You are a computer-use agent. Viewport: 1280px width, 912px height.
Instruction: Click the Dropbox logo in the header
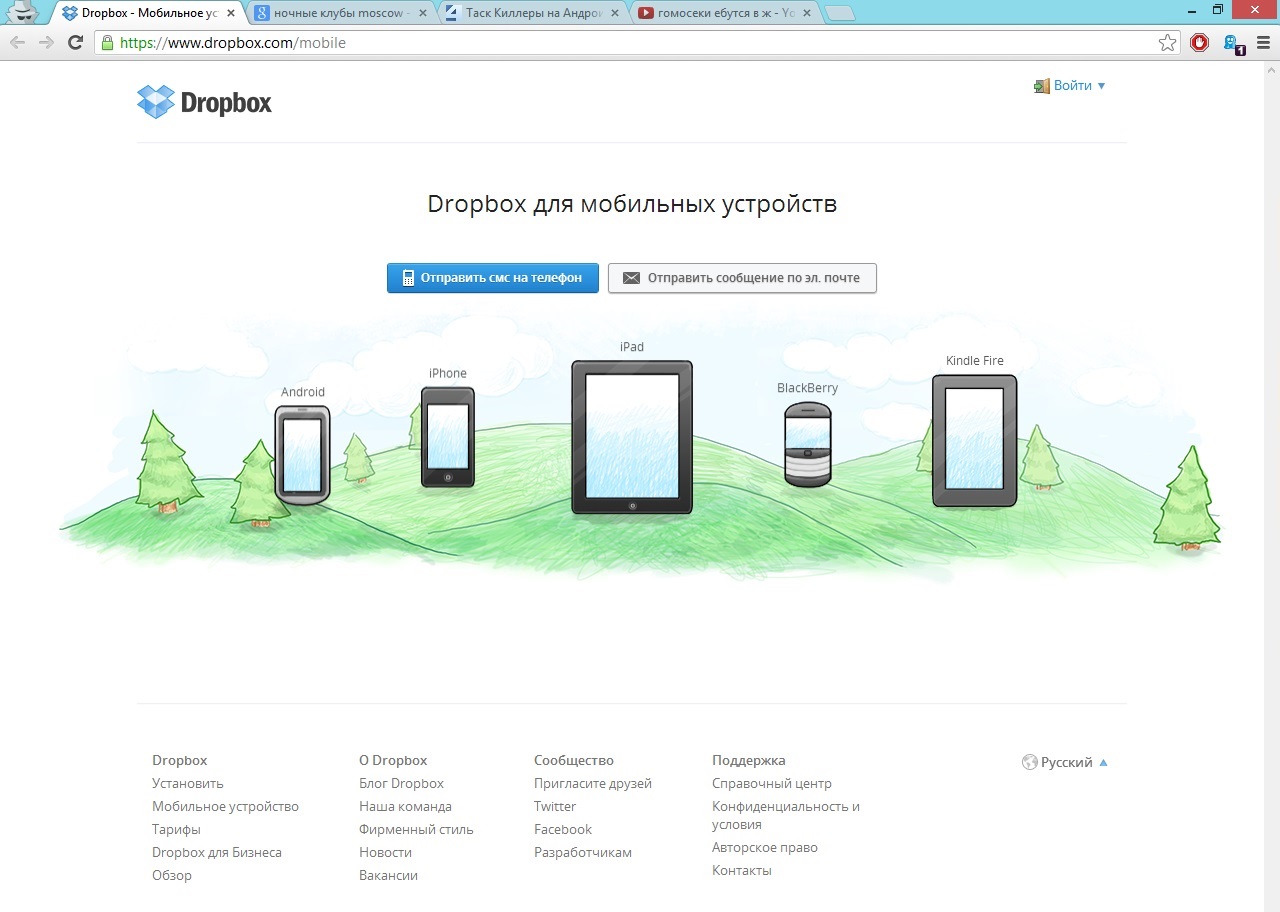[x=204, y=102]
